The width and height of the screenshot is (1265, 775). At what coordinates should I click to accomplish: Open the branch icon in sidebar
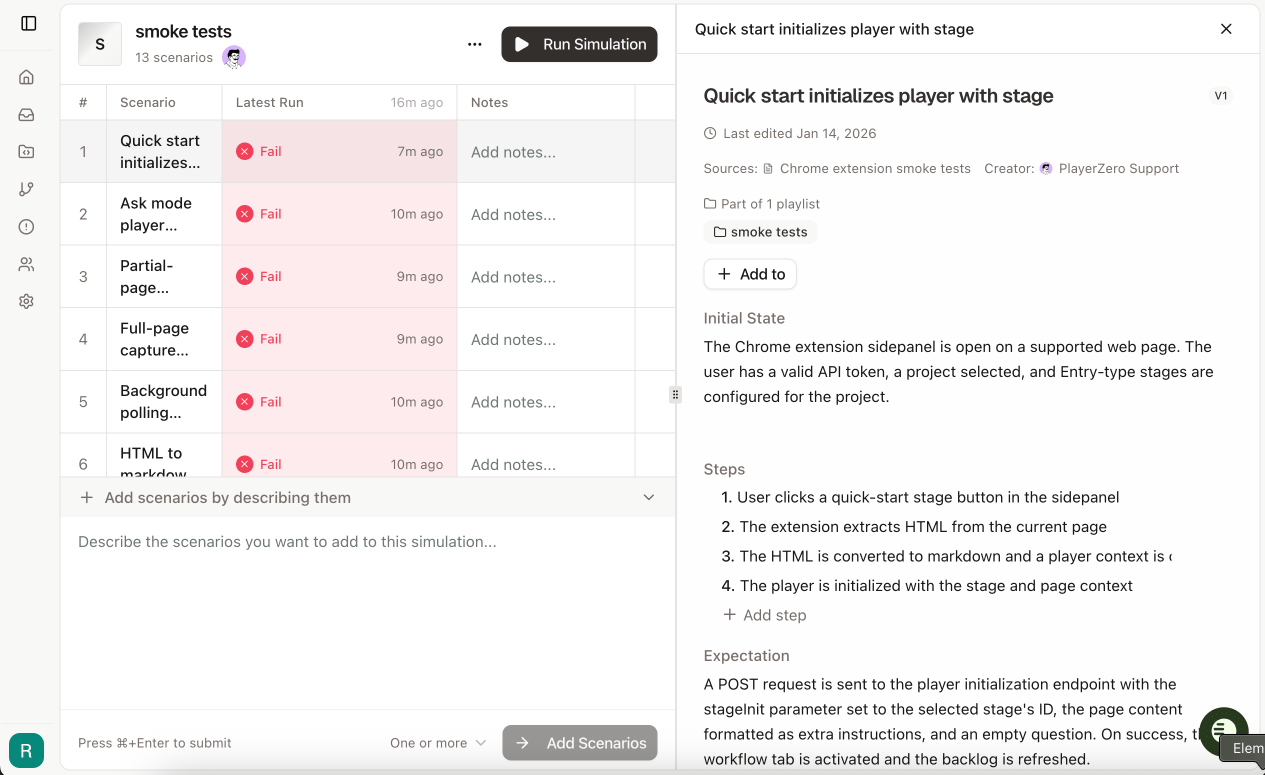pyautogui.click(x=27, y=189)
